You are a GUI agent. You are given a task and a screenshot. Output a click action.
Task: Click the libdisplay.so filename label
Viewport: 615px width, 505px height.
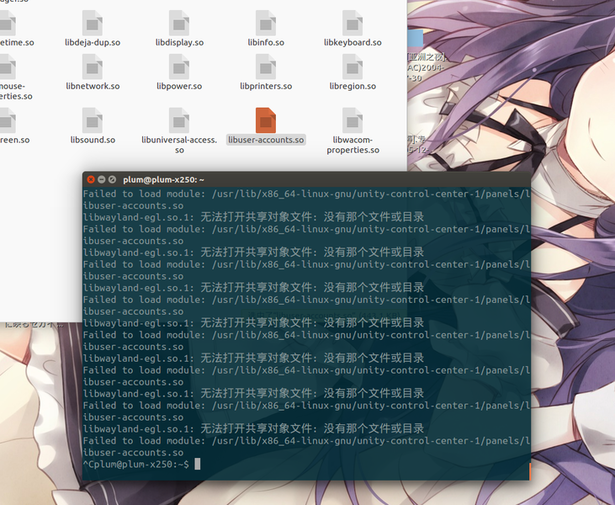click(x=179, y=42)
